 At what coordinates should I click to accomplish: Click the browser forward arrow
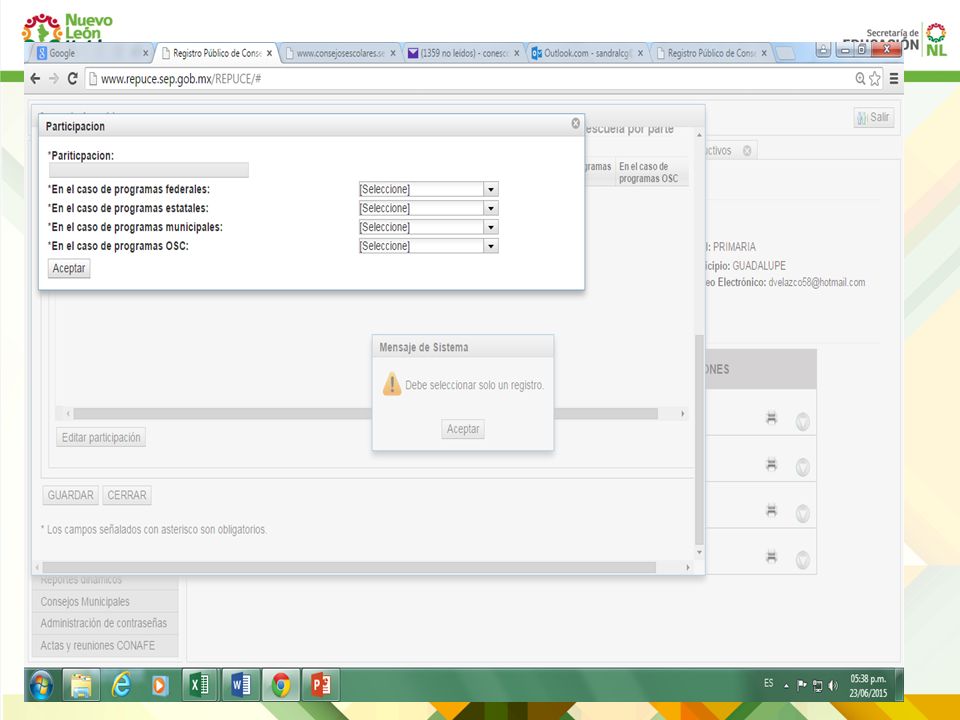tap(54, 78)
